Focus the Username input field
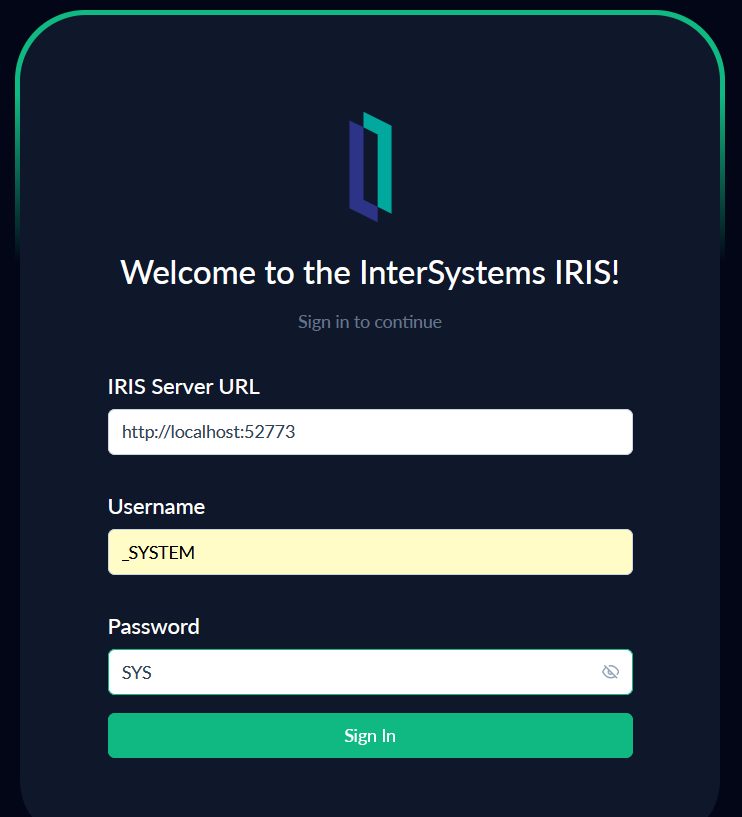 point(370,552)
